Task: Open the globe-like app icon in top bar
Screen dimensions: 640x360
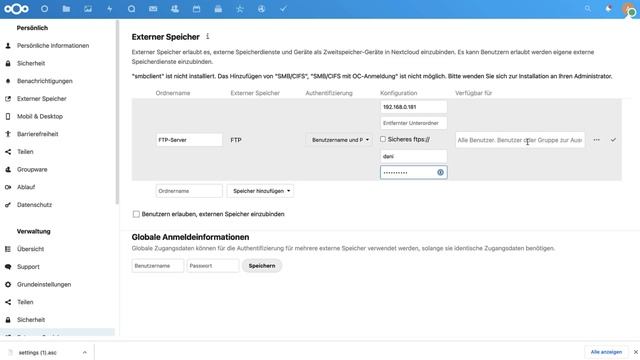Action: (x=262, y=9)
